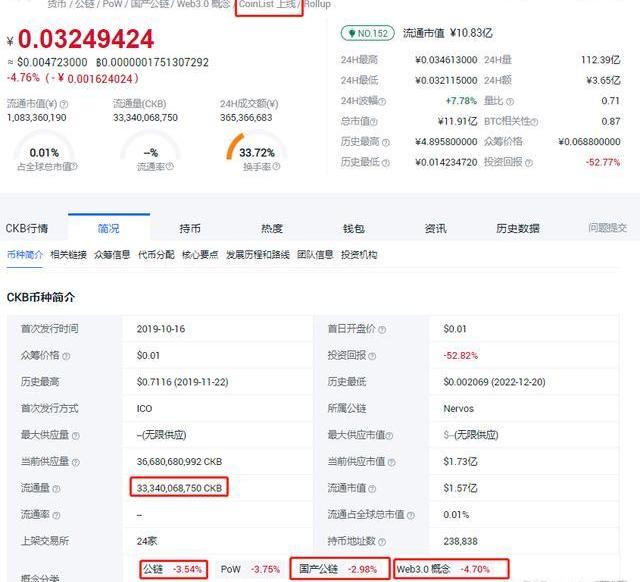640x582 pixels.
Task: Click help icon next to 首日开盘价
Action: coord(383,329)
